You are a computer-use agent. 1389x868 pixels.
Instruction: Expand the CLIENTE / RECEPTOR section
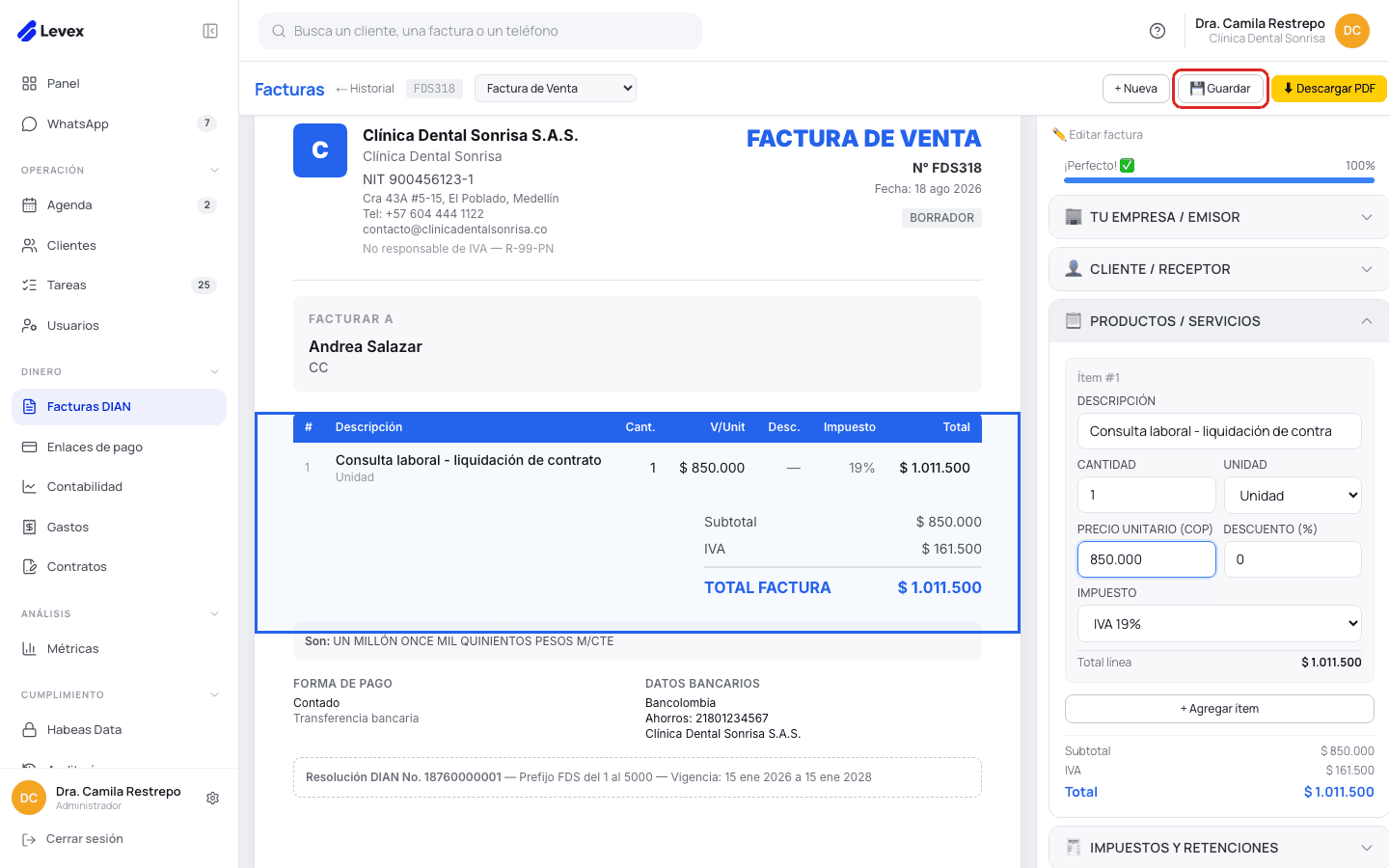1219,269
